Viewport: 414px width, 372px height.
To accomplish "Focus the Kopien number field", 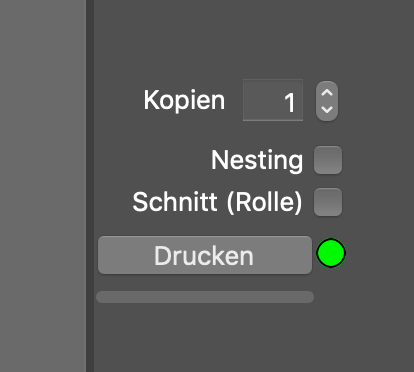I will point(273,100).
